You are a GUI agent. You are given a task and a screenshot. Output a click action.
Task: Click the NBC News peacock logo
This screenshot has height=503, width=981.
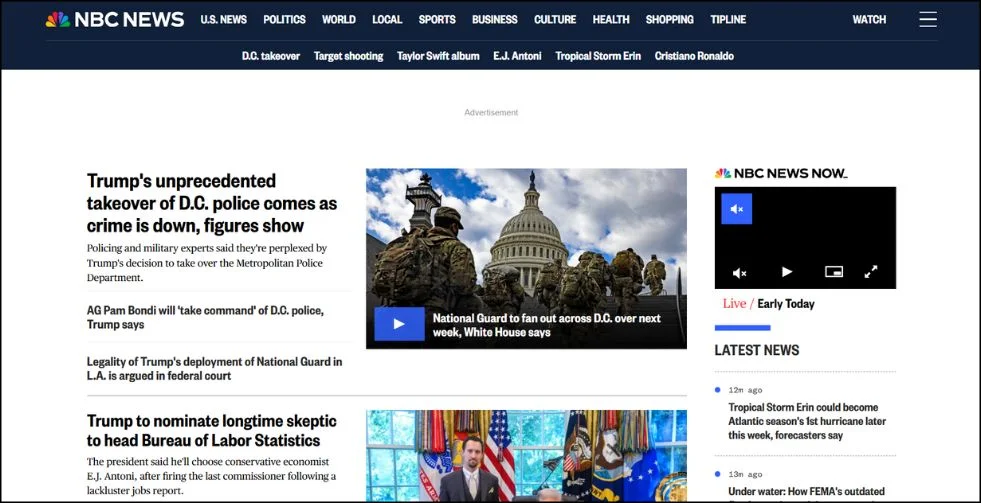coord(114,19)
